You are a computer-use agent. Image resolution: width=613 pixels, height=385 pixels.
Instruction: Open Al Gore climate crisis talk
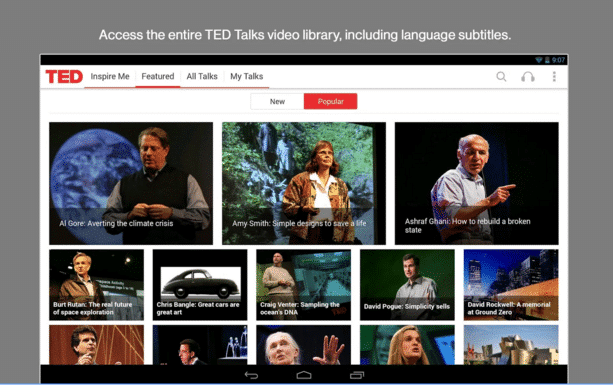(131, 183)
